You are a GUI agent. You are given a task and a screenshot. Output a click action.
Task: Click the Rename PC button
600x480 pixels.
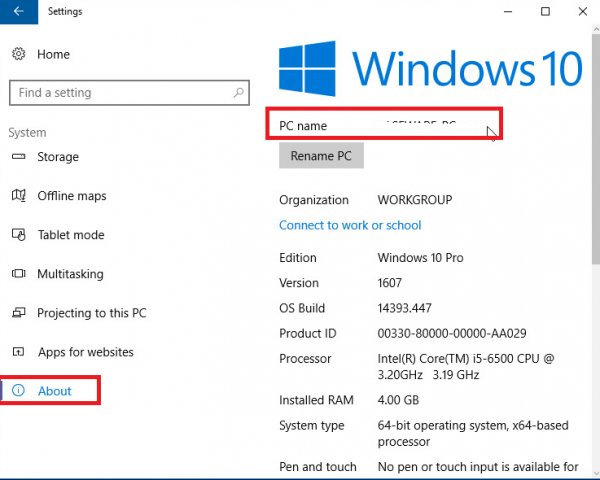tap(321, 155)
